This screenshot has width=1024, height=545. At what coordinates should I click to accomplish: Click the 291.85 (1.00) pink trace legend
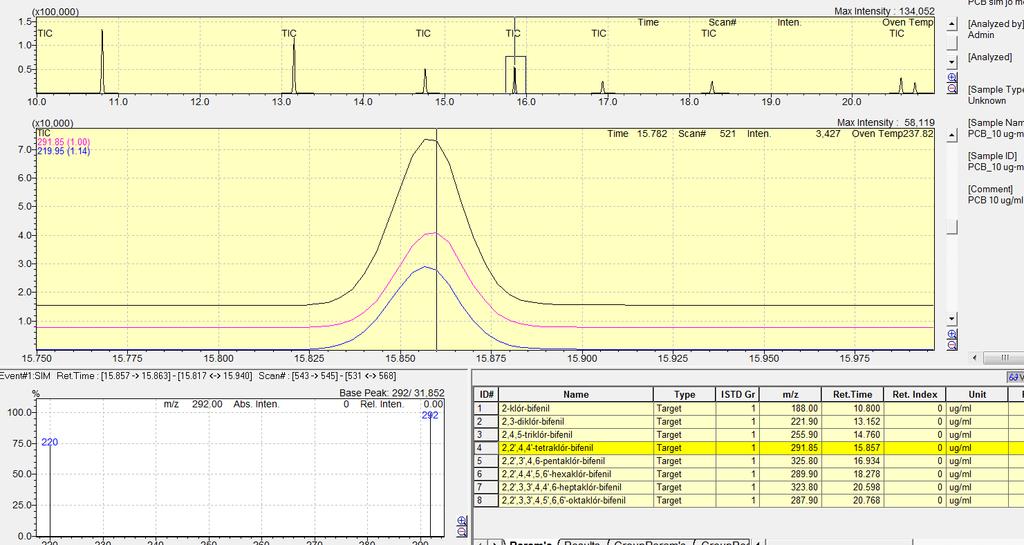63,142
